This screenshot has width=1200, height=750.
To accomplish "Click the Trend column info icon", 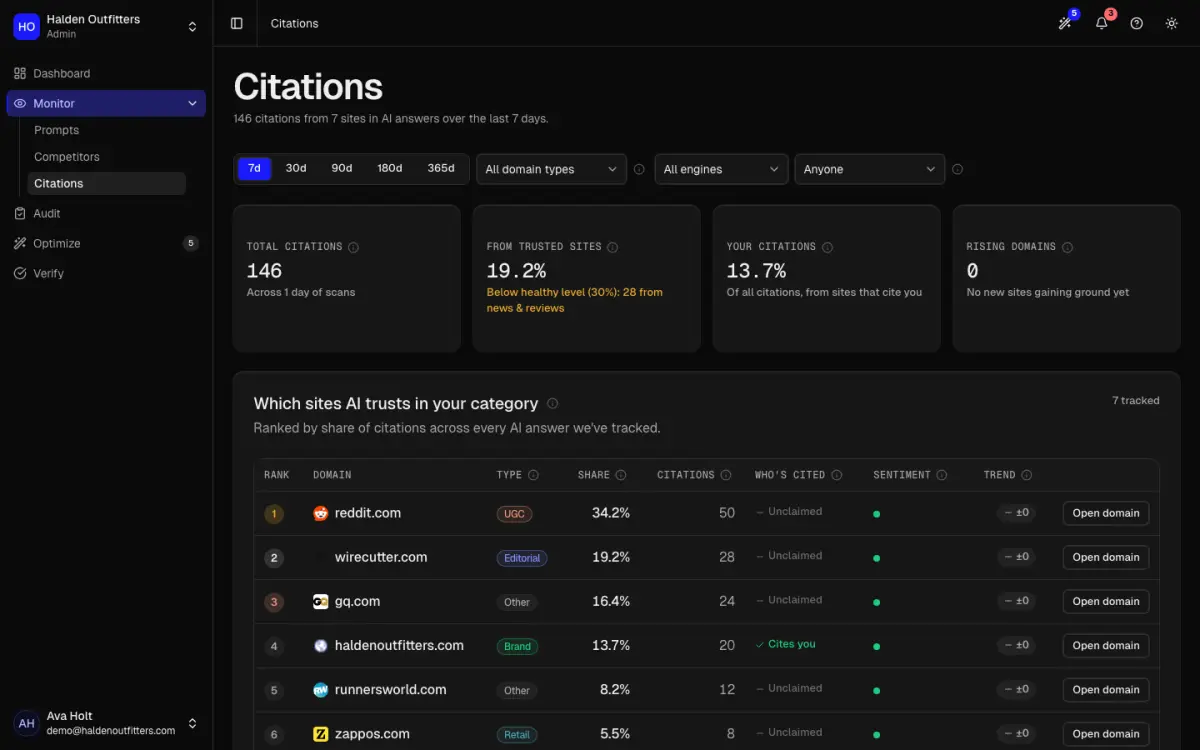I will click(1027, 475).
